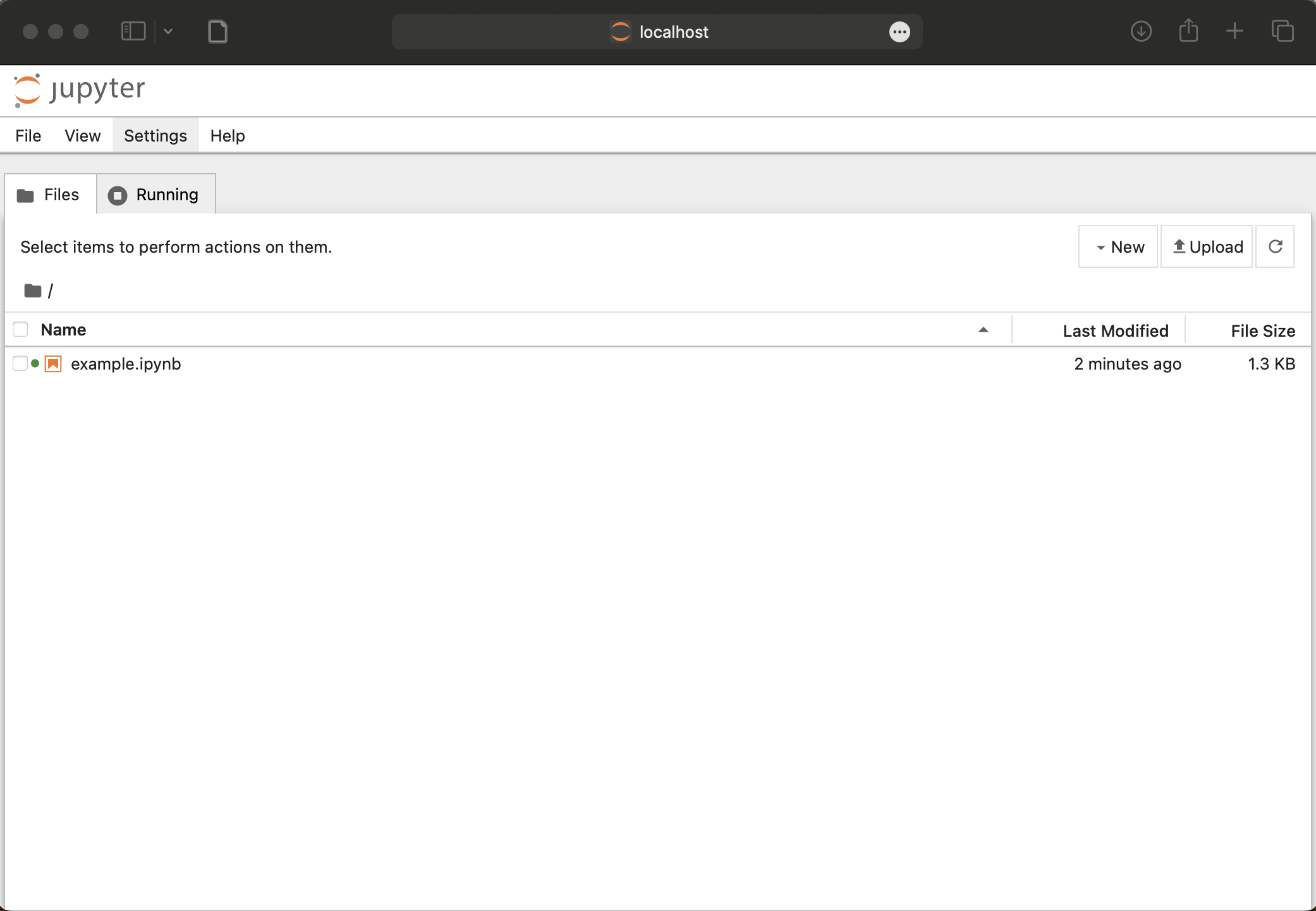Tick the example.ipynb checkbox
The width and height of the screenshot is (1316, 911).
point(21,364)
